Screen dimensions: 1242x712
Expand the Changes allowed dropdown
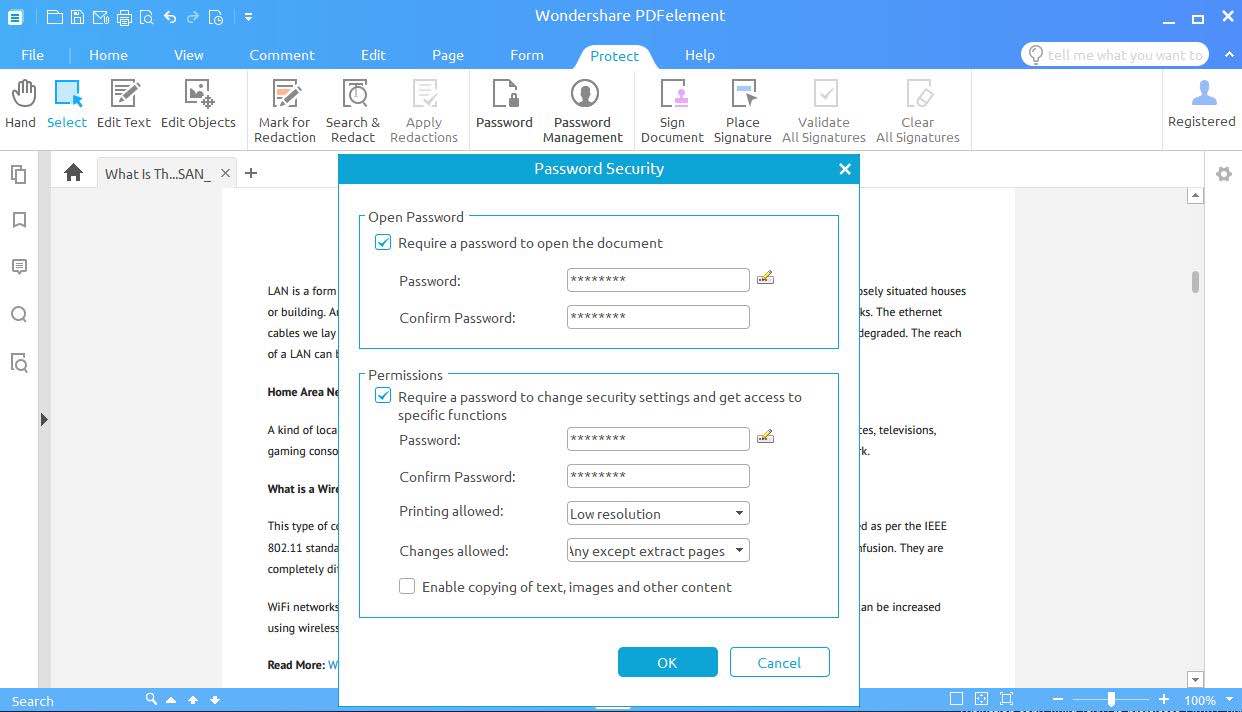pyautogui.click(x=658, y=551)
